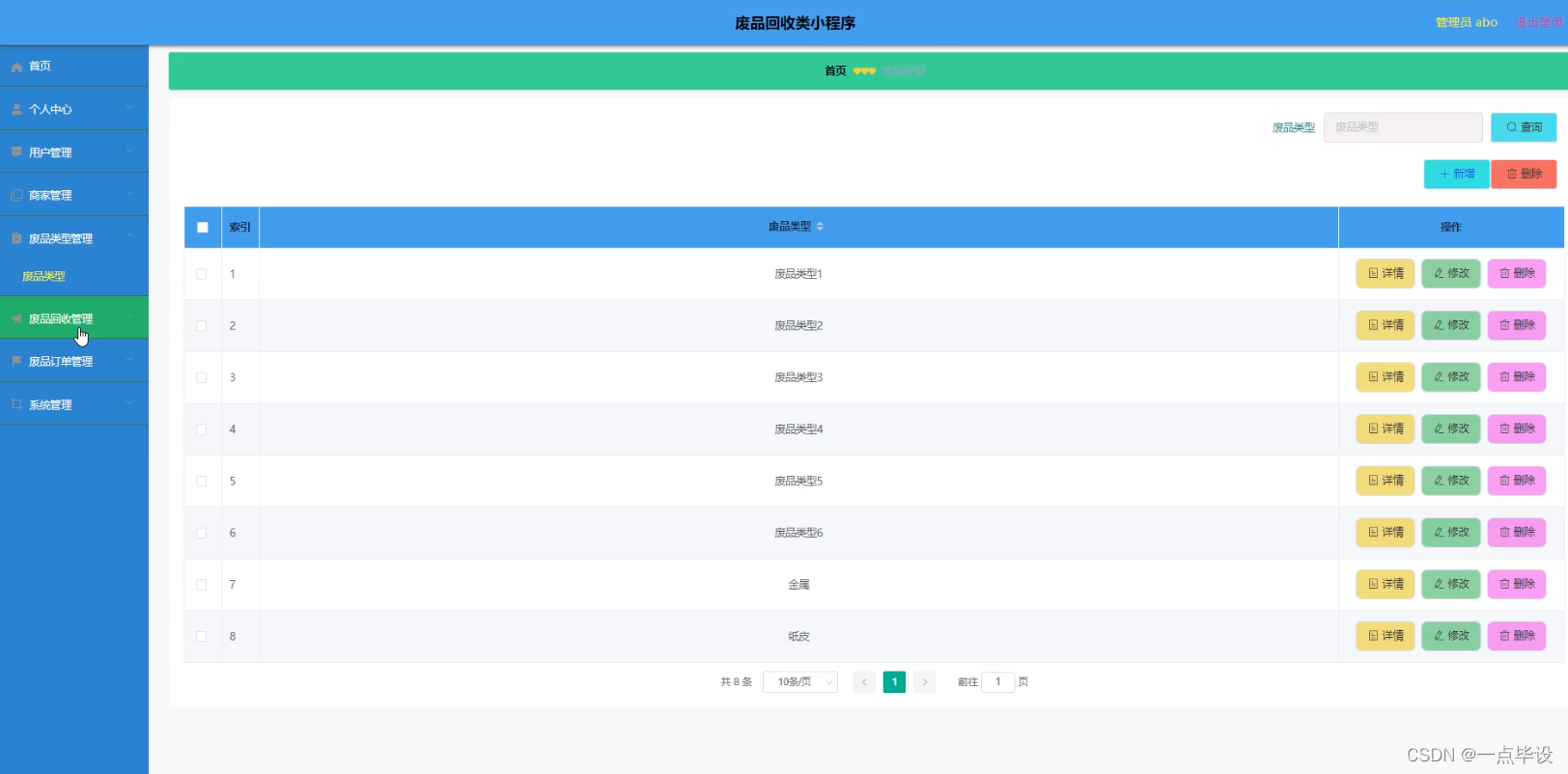
Task: Click pink 删除 for row 废品类型1
Action: [1517, 274]
